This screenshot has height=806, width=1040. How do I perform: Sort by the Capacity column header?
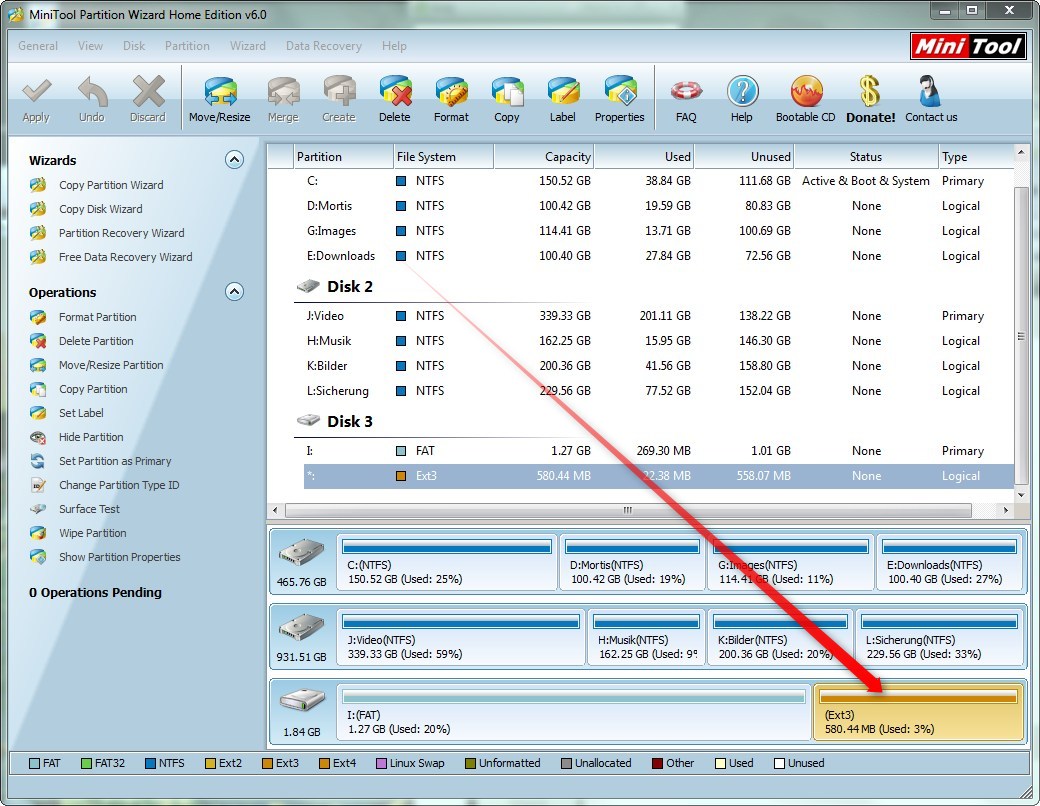(x=544, y=157)
